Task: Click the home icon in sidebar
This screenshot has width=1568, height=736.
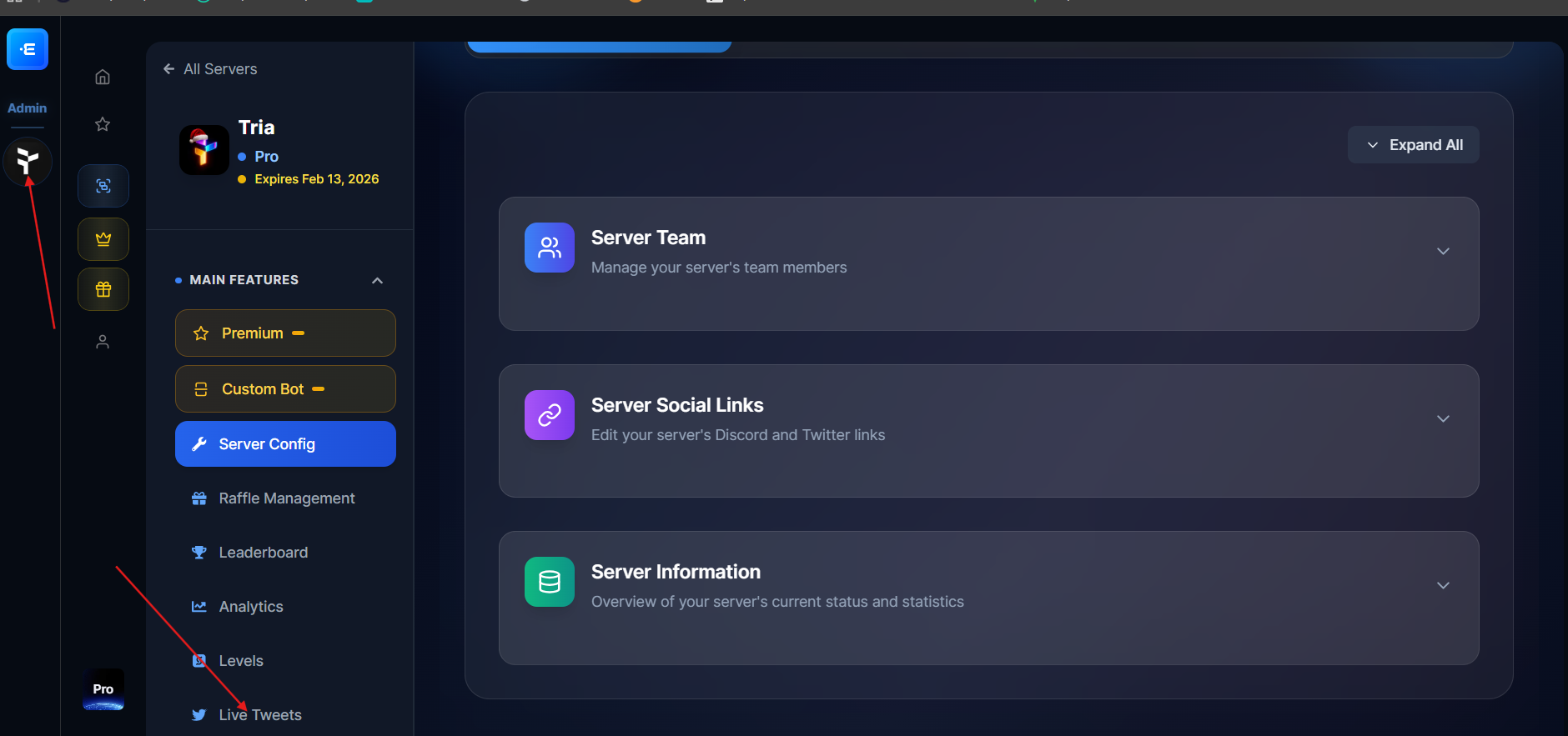Action: [103, 78]
